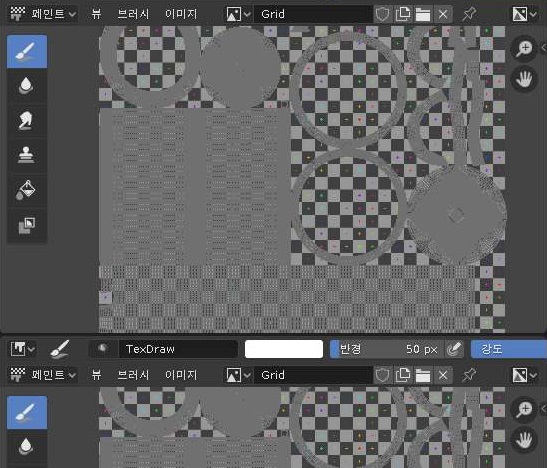Select the Draw brush tool in lower editor

(27, 412)
